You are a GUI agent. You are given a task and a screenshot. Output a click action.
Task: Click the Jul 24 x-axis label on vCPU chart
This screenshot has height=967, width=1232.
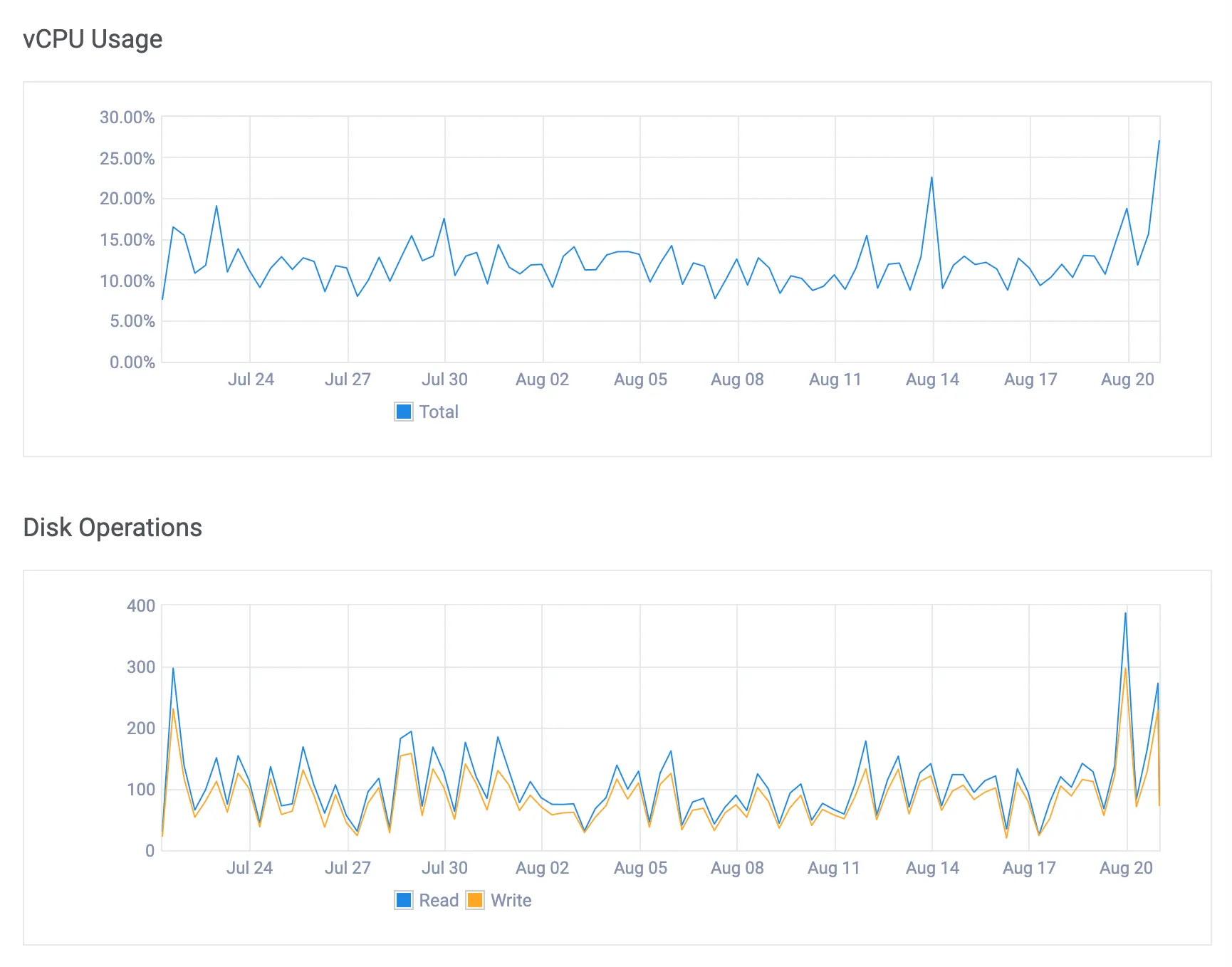pos(251,379)
